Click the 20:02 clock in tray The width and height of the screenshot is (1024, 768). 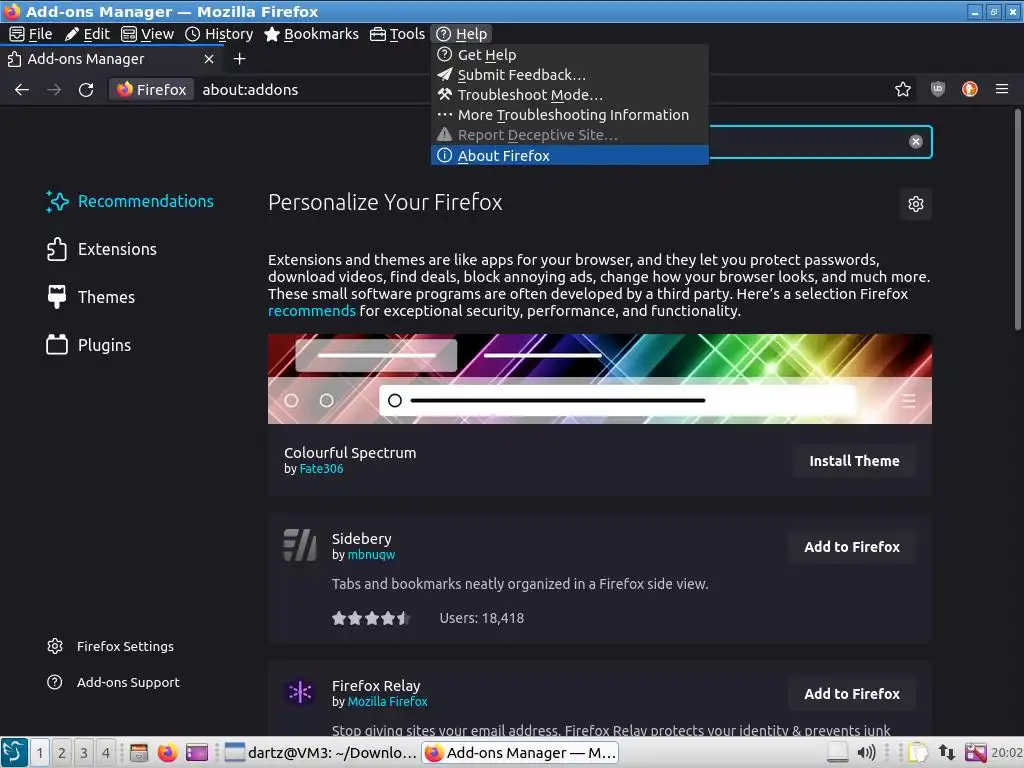click(1006, 752)
